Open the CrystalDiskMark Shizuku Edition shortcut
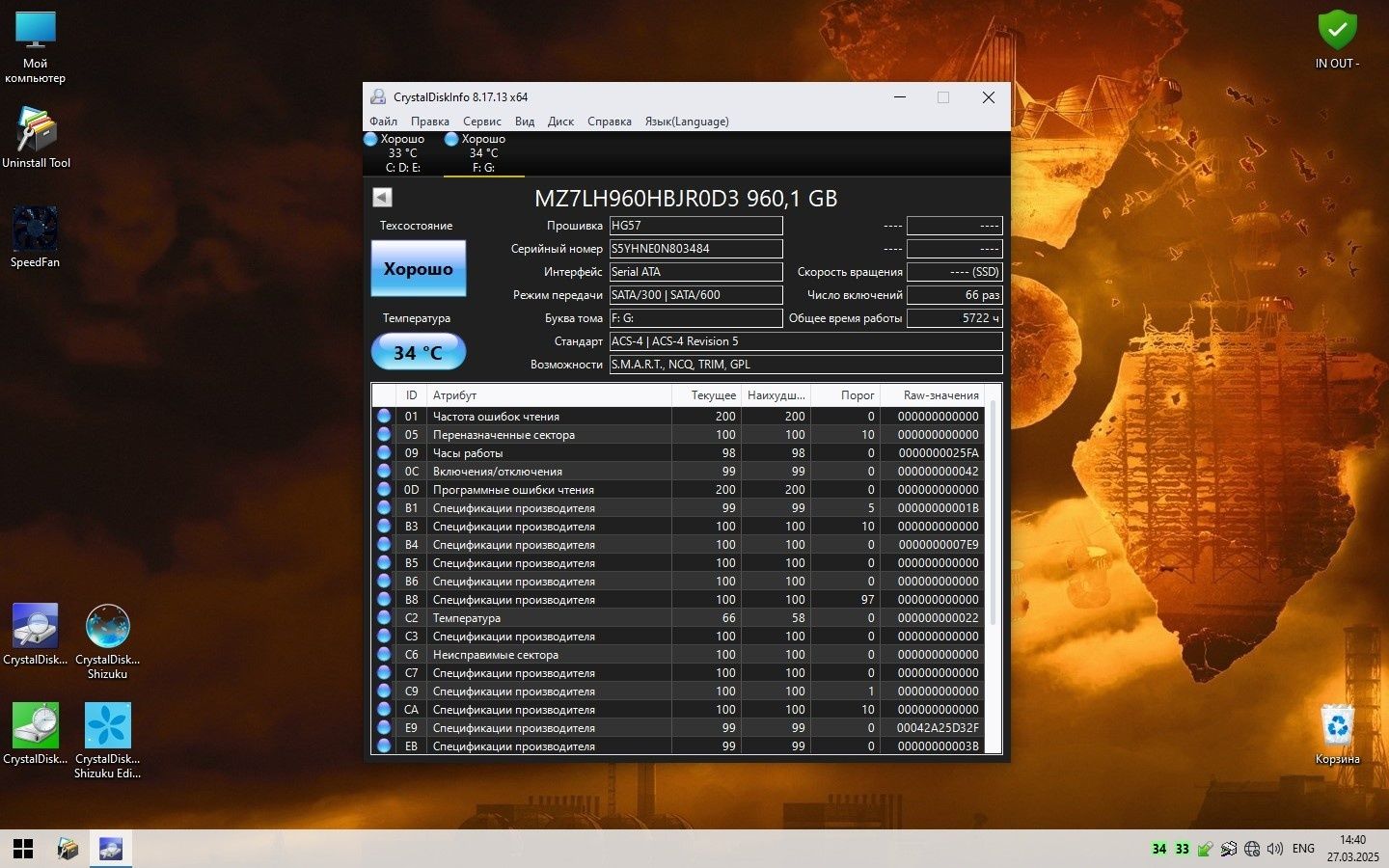 (x=107, y=741)
